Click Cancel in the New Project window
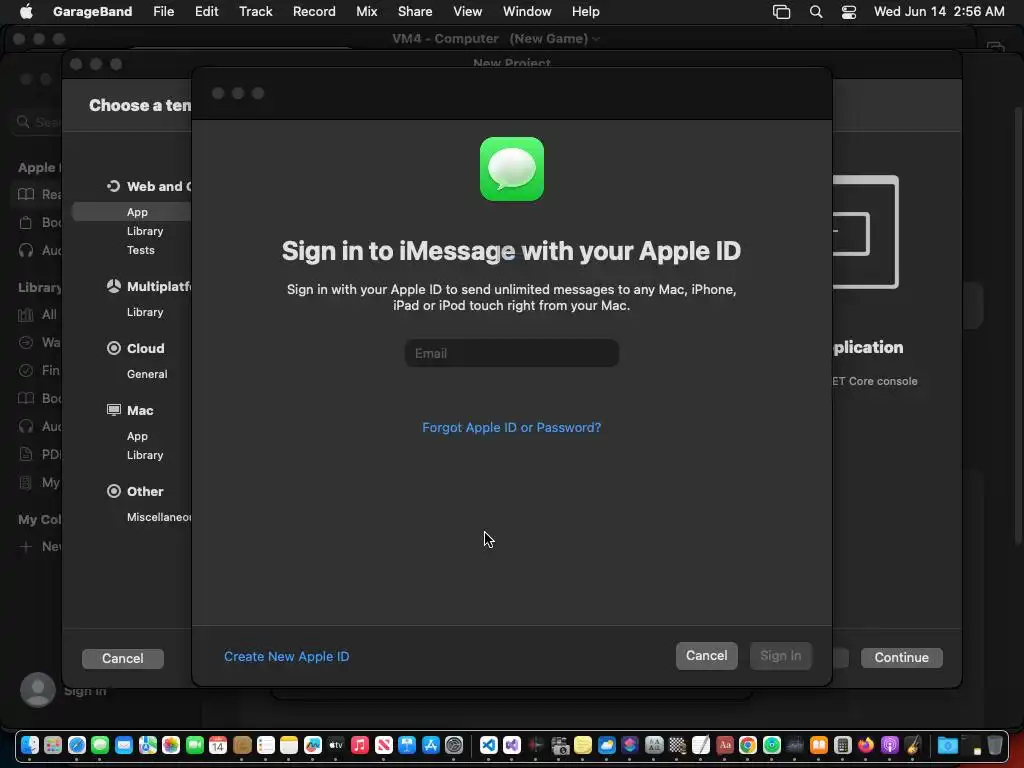 pos(123,658)
